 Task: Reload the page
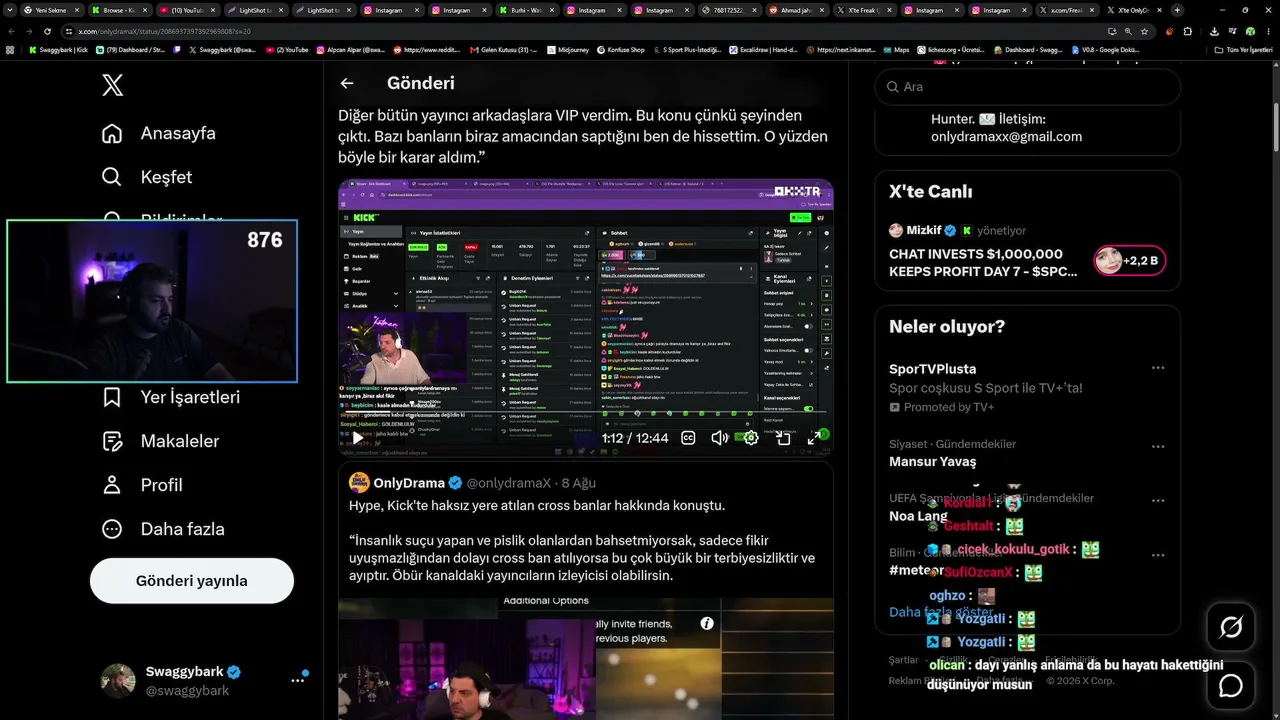48,31
